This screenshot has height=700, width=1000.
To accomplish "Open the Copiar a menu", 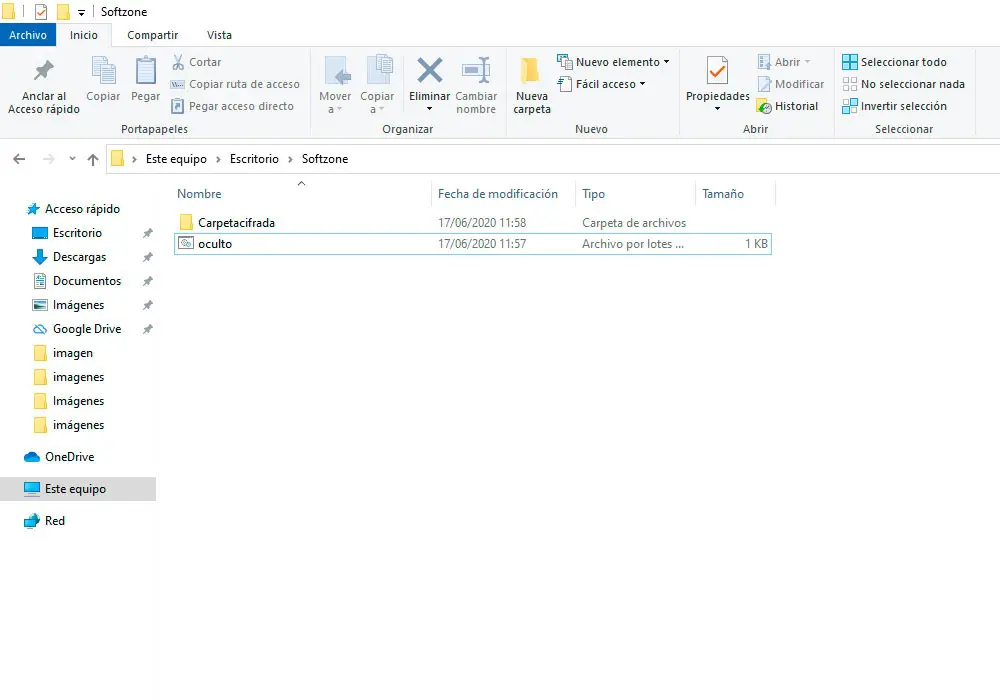I will pyautogui.click(x=377, y=86).
